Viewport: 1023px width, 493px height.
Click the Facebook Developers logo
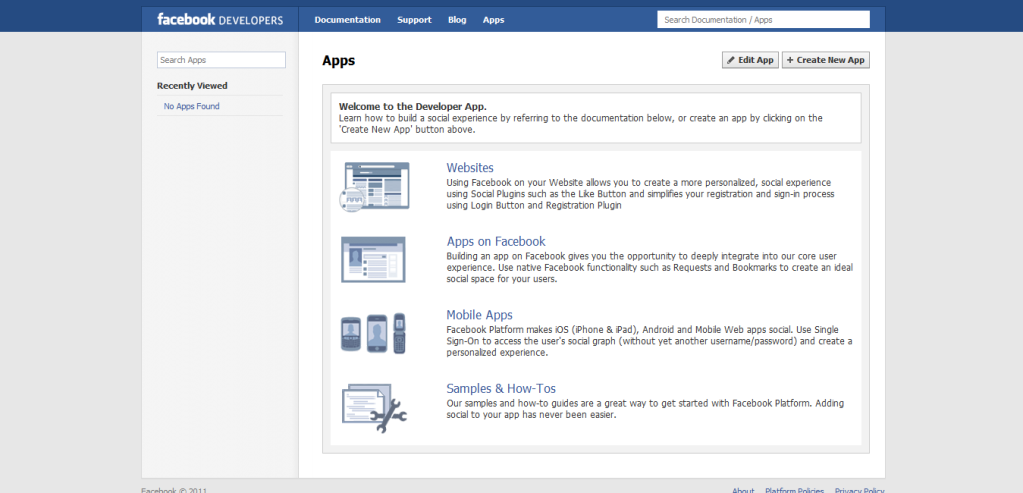tap(219, 19)
